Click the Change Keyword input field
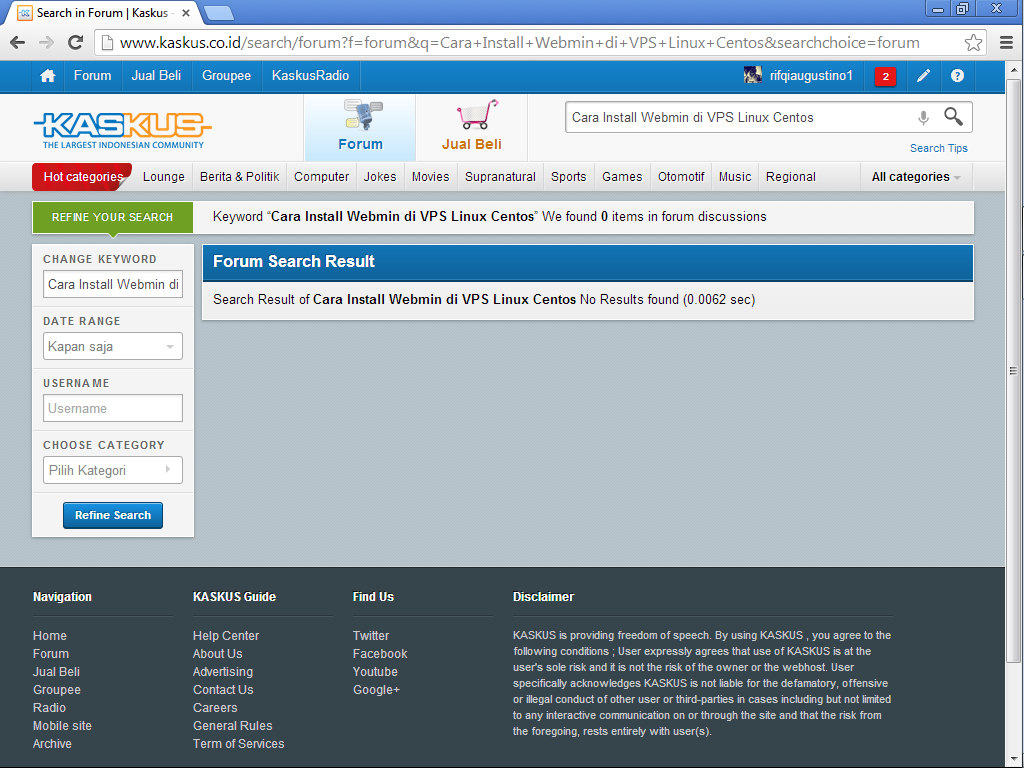Image resolution: width=1024 pixels, height=768 pixels. pos(113,284)
